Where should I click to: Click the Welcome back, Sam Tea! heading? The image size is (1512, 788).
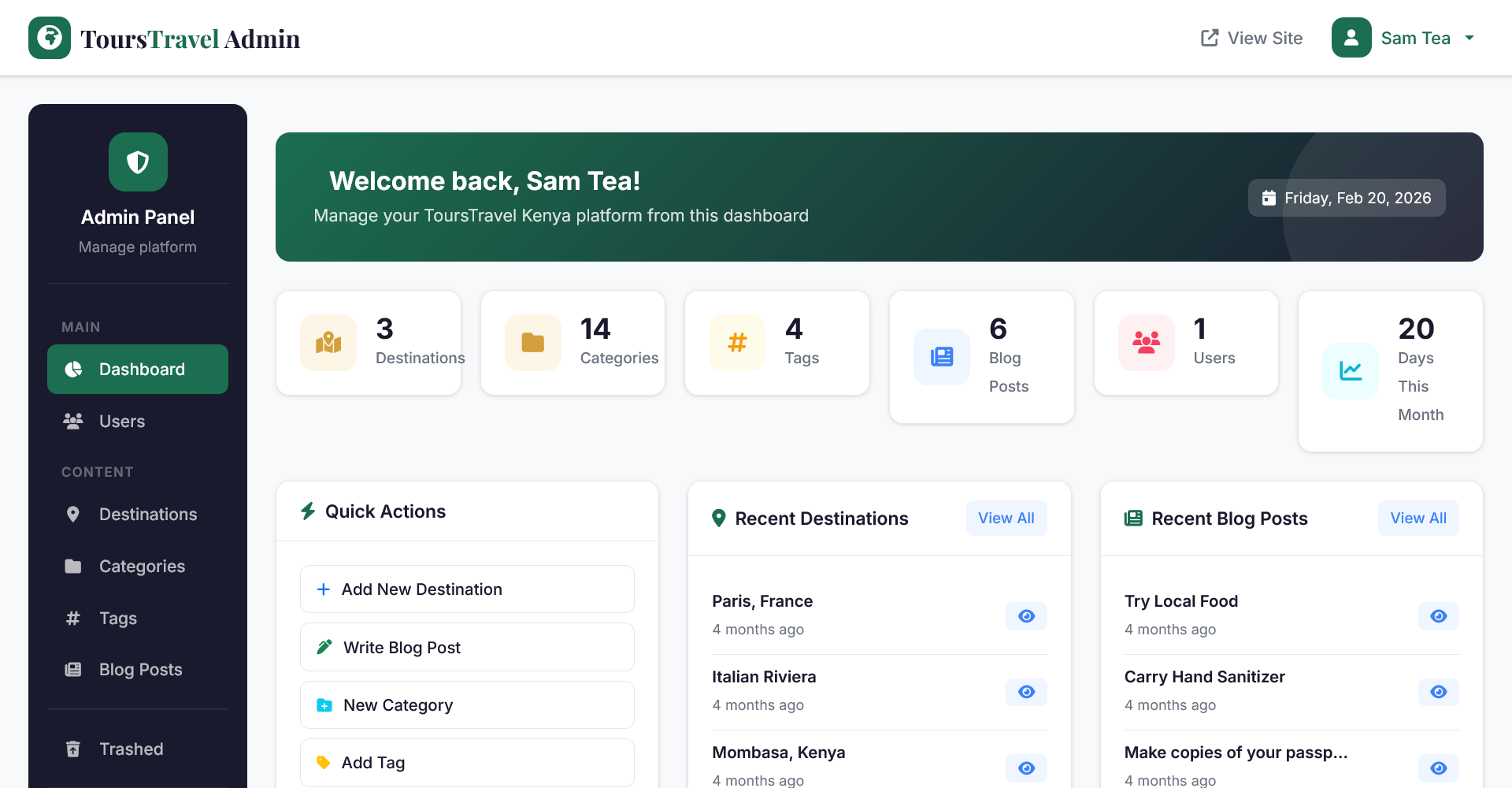point(484,180)
